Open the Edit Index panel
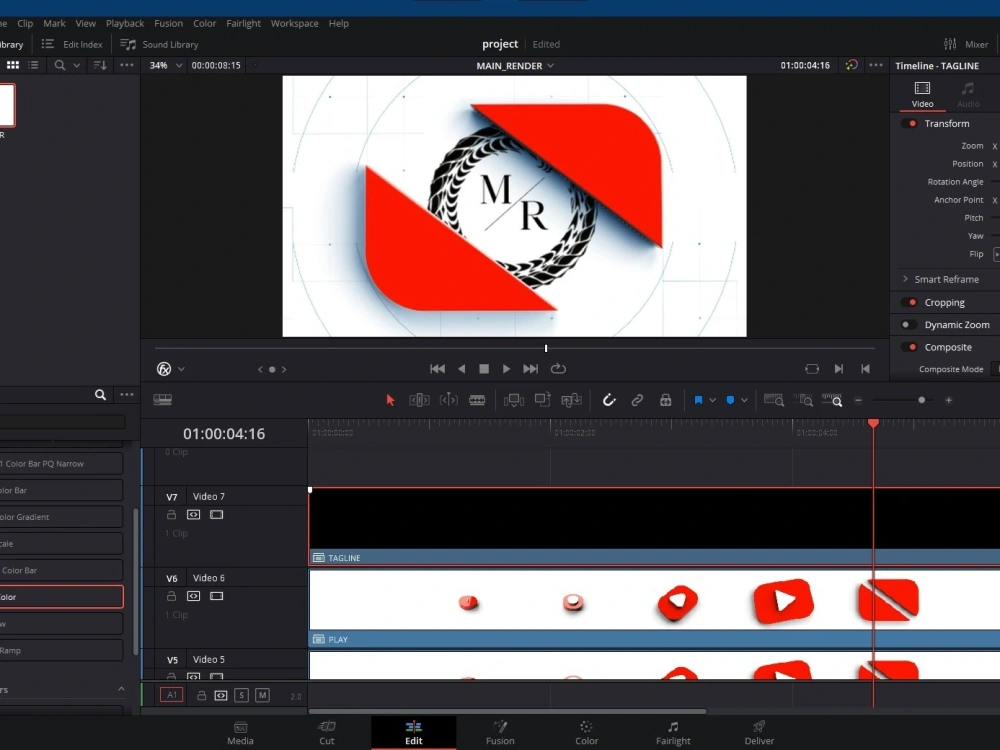The height and width of the screenshot is (750, 1000). pos(72,44)
